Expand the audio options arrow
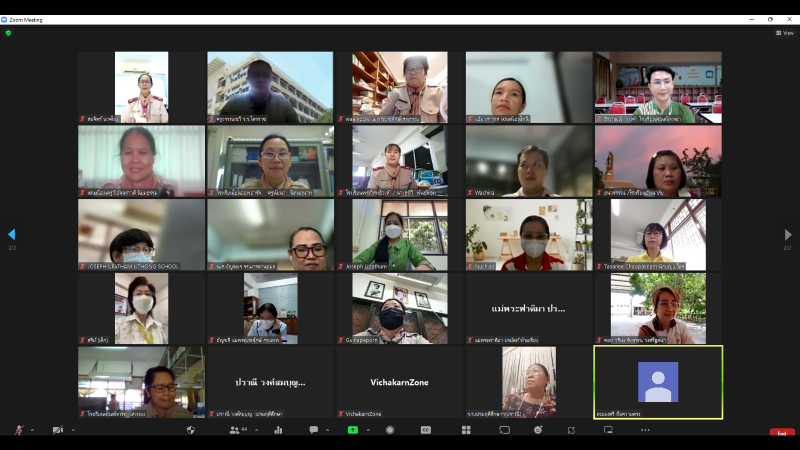Screen dimensions: 800x450 point(32,430)
